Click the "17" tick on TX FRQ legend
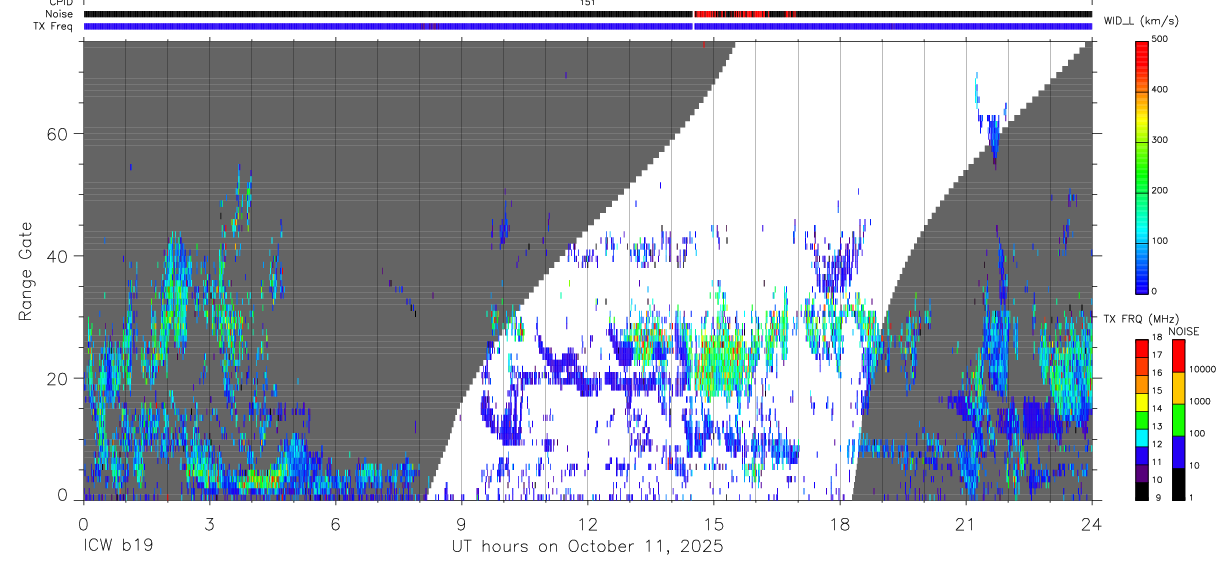Image resolution: width=1228 pixels, height=567 pixels. pyautogui.click(x=1157, y=355)
